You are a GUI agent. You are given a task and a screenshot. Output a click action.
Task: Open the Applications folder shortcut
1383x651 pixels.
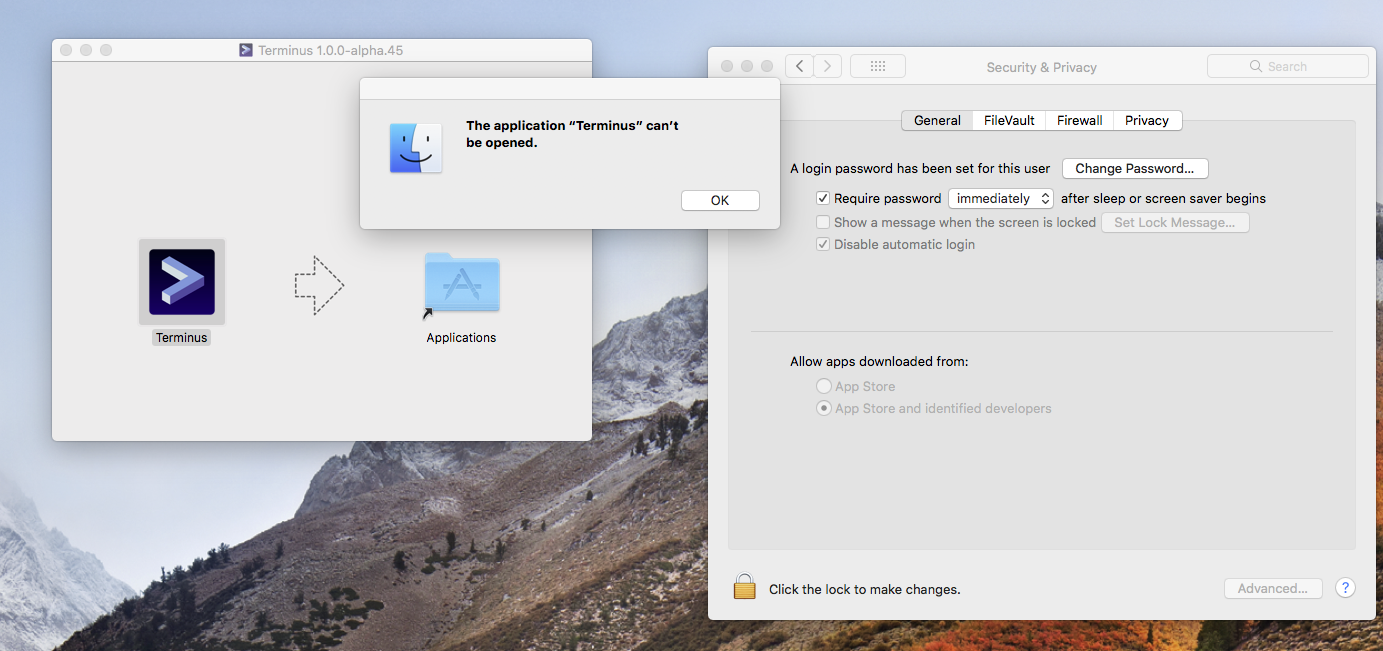tap(461, 283)
